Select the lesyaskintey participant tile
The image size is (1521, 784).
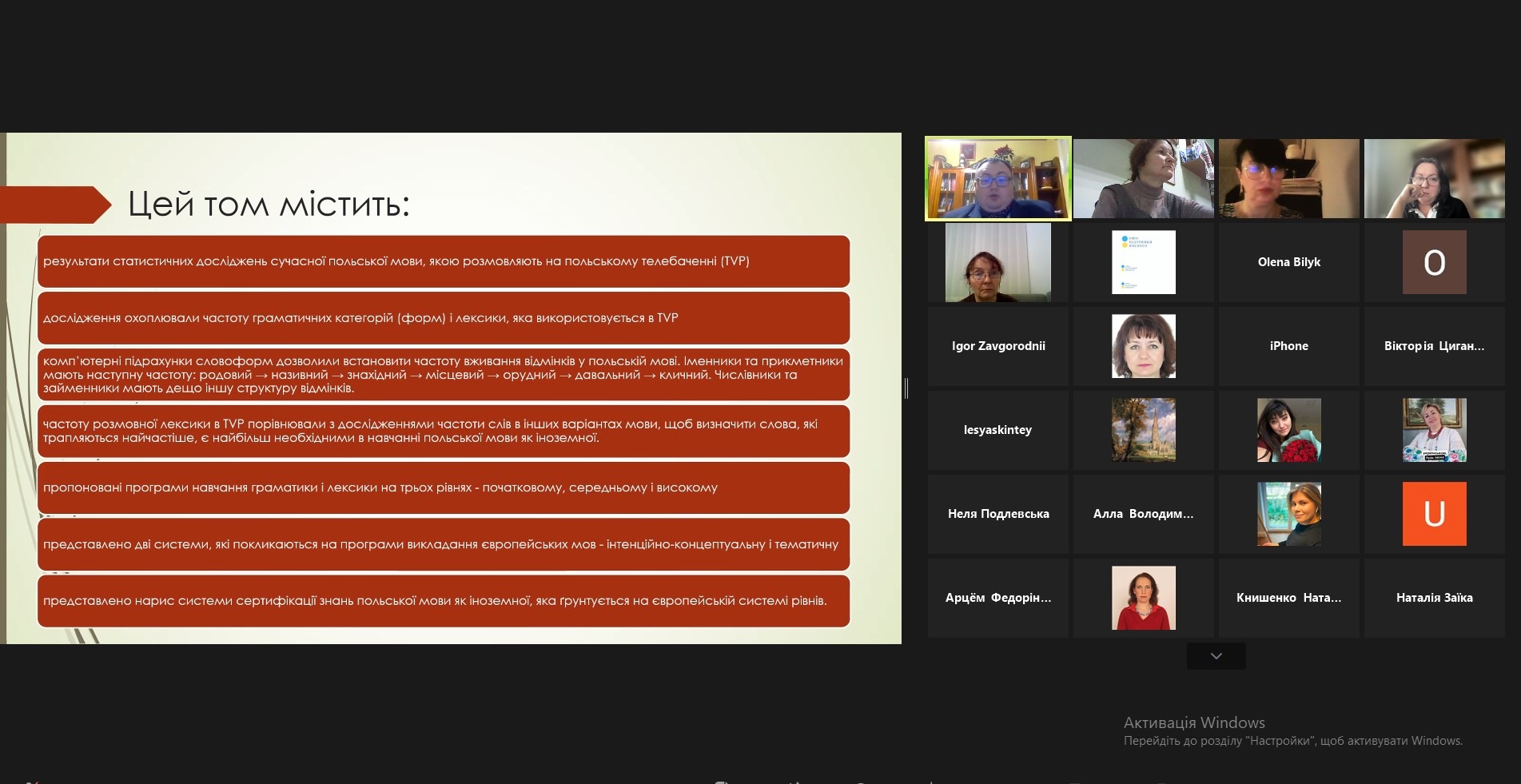click(997, 430)
